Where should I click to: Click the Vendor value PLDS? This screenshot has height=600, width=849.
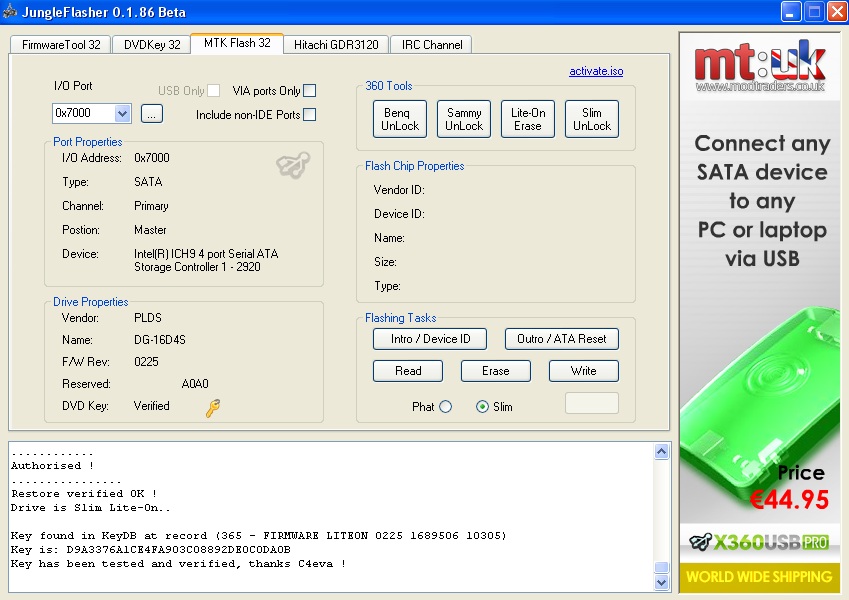click(x=148, y=318)
